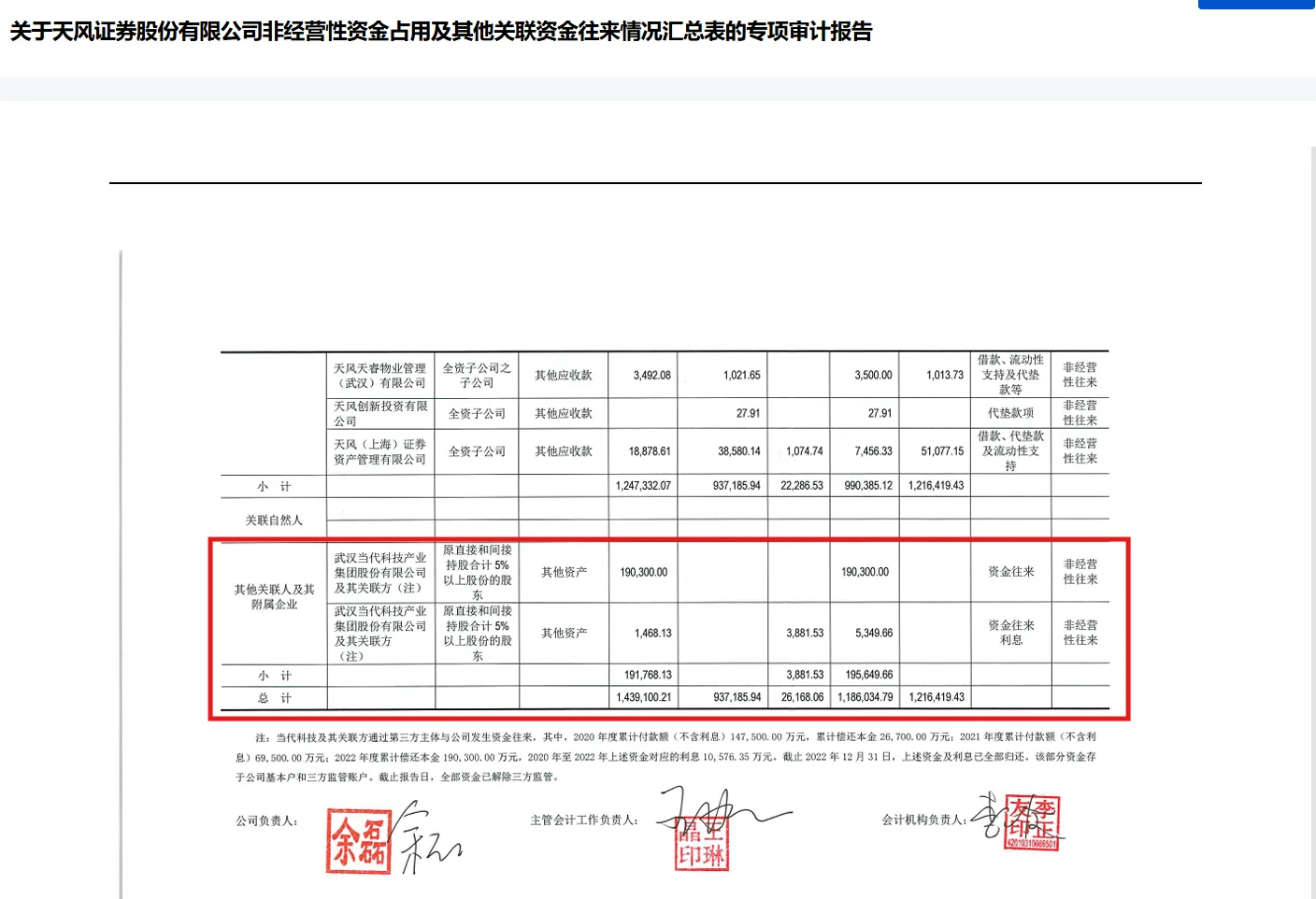Click the audit report title heading
The height and width of the screenshot is (899, 1316).
tap(441, 32)
